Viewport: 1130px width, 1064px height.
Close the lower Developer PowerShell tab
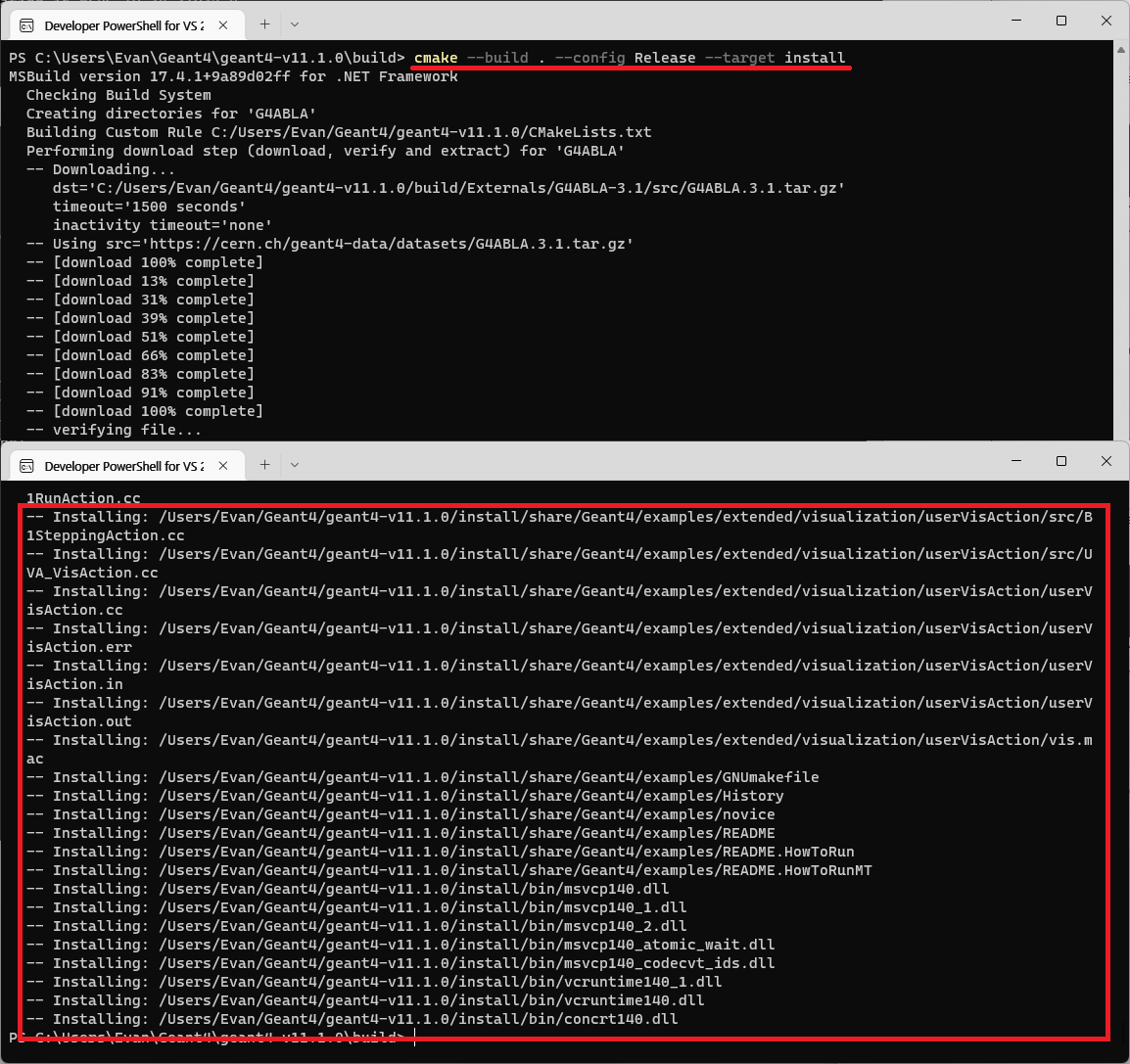[221, 466]
